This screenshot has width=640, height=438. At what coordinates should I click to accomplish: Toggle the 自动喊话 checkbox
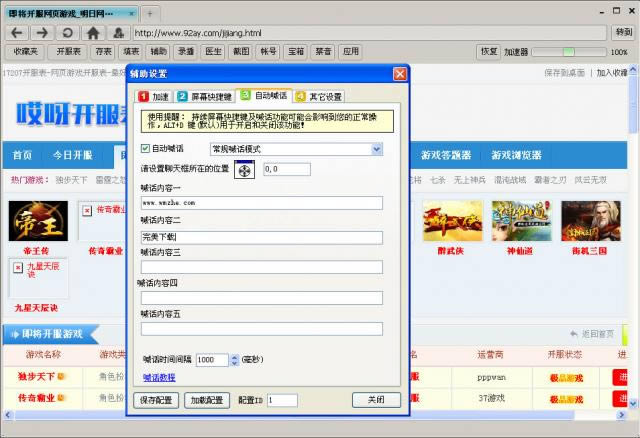(x=145, y=149)
